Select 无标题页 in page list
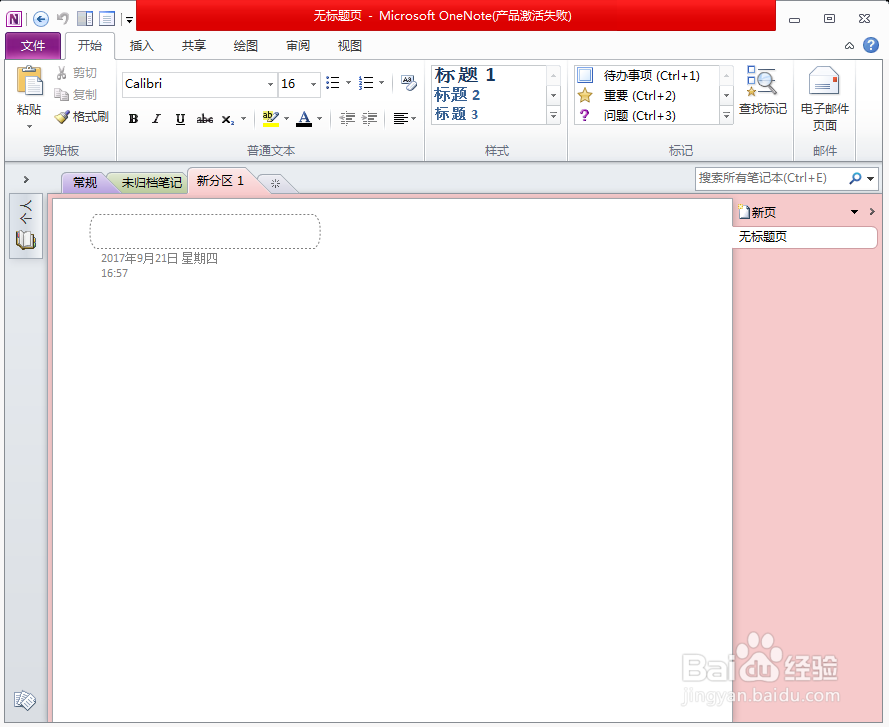The image size is (889, 727). (x=805, y=237)
